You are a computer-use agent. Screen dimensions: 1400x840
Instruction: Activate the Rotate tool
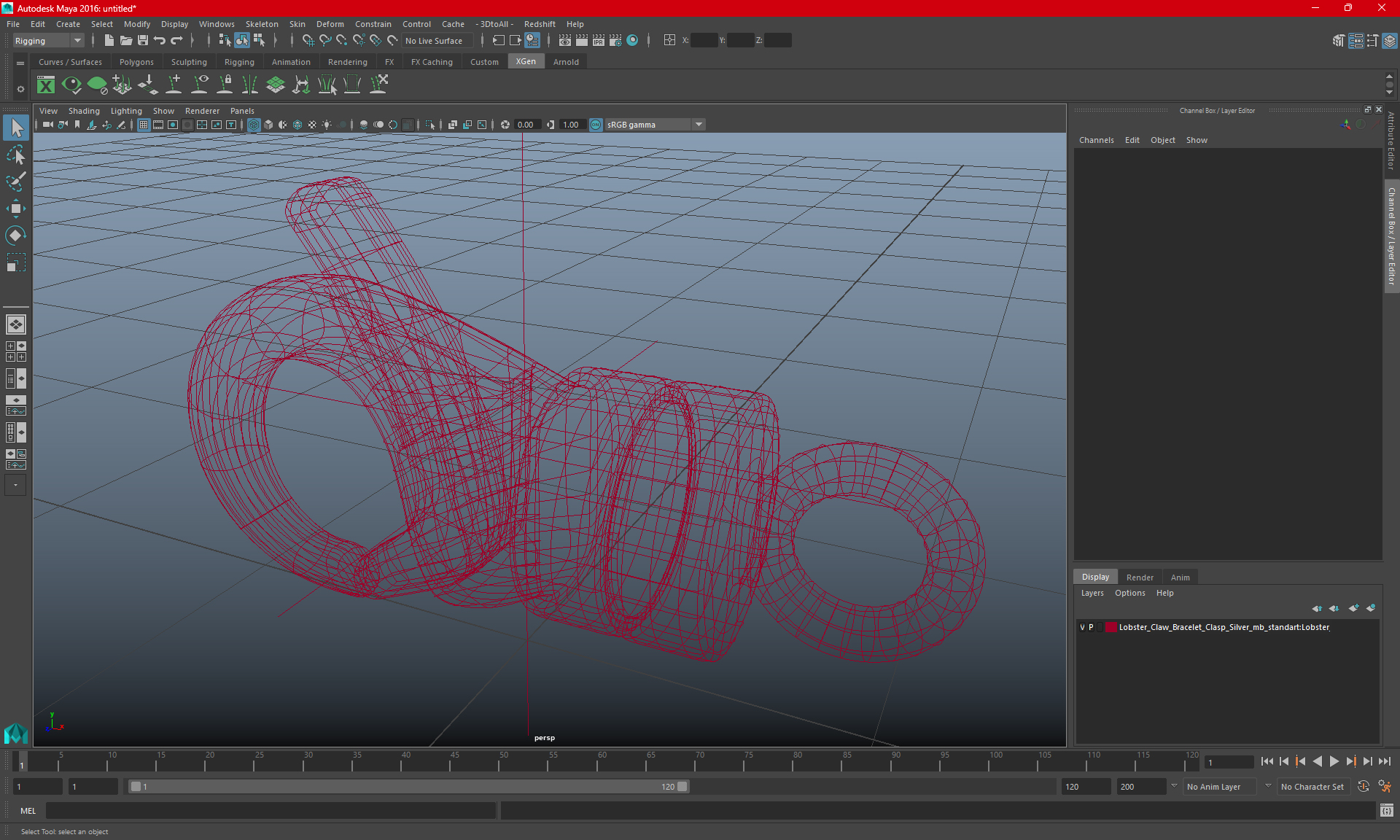click(15, 235)
